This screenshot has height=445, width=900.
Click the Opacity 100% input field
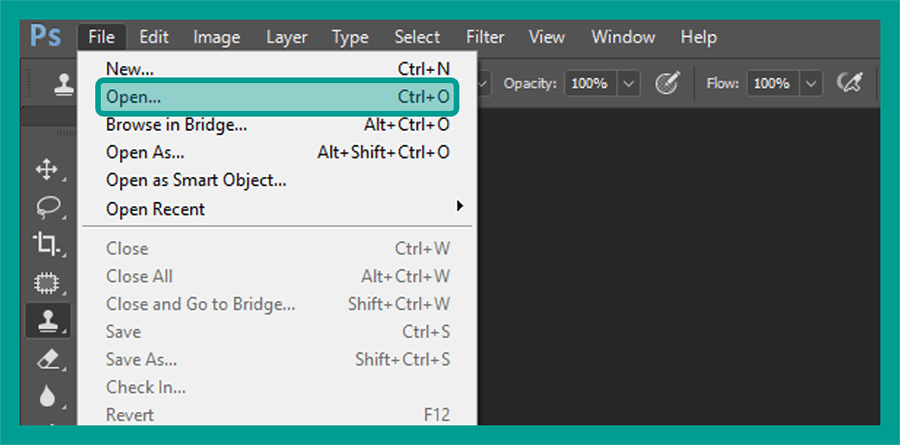click(591, 84)
